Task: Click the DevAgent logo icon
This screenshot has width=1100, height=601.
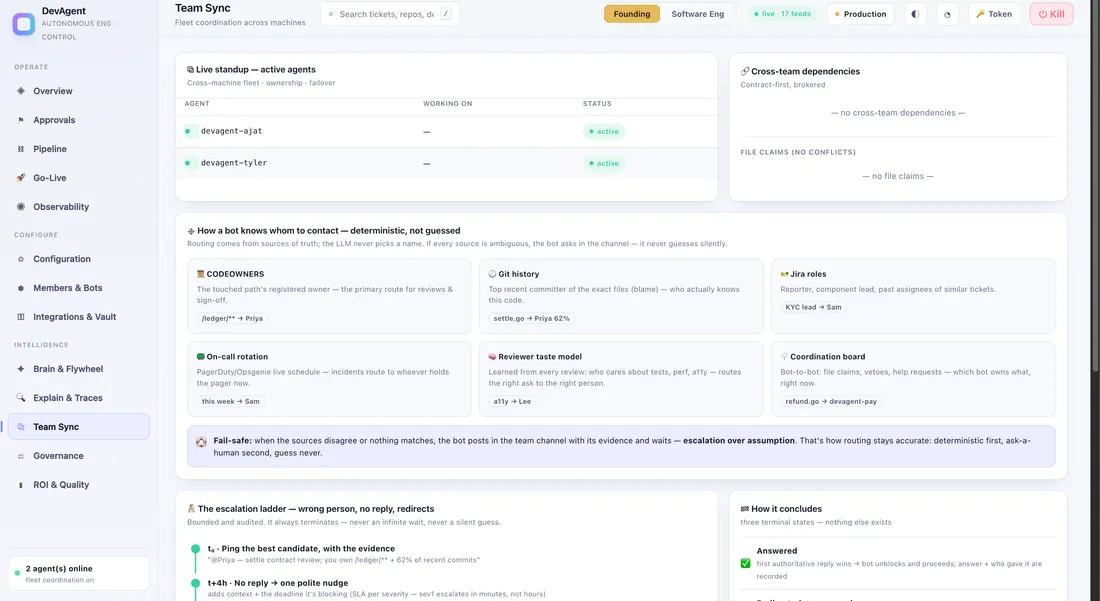Action: click(24, 24)
